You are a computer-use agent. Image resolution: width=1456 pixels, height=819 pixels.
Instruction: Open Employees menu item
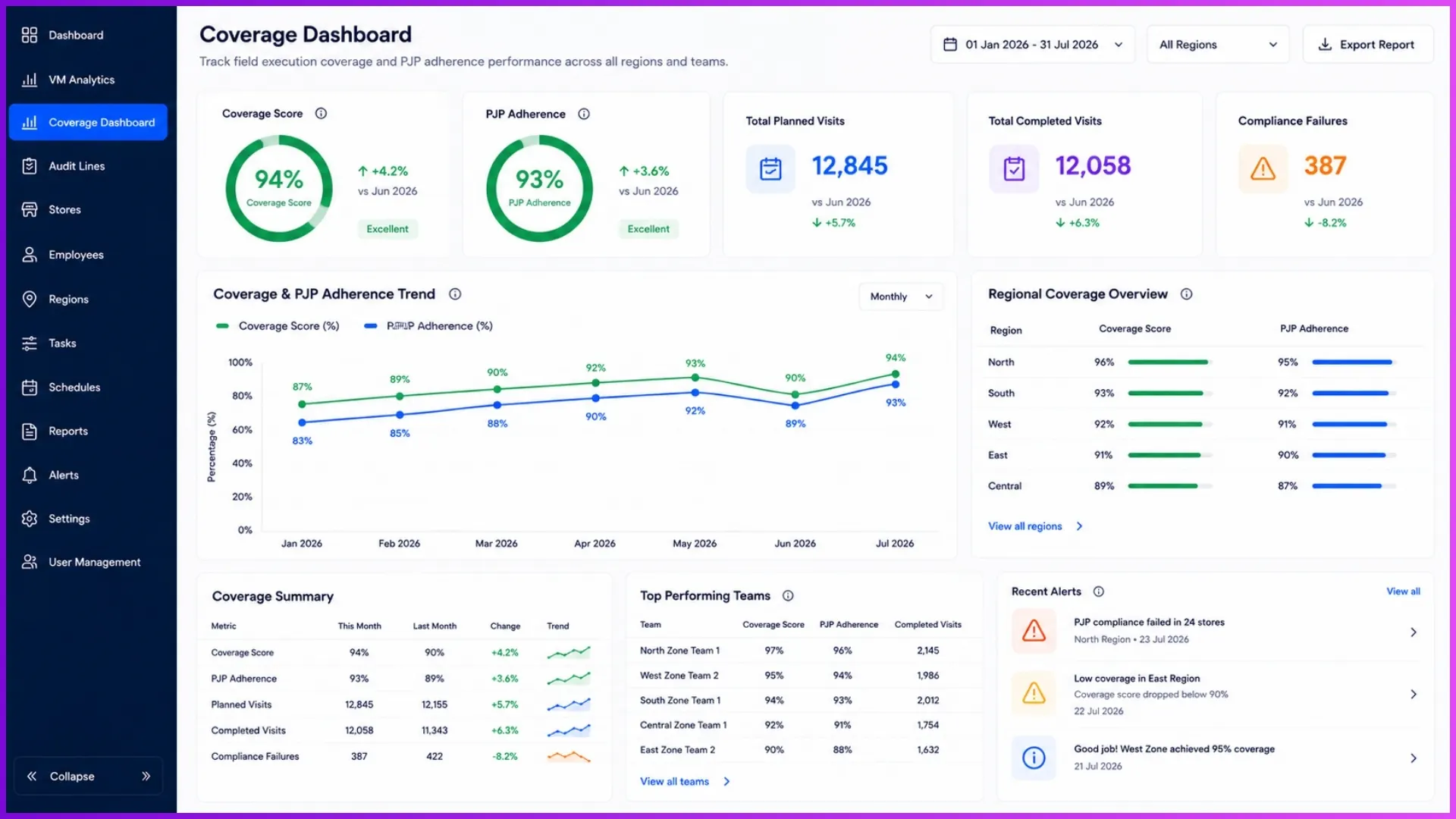[88, 255]
